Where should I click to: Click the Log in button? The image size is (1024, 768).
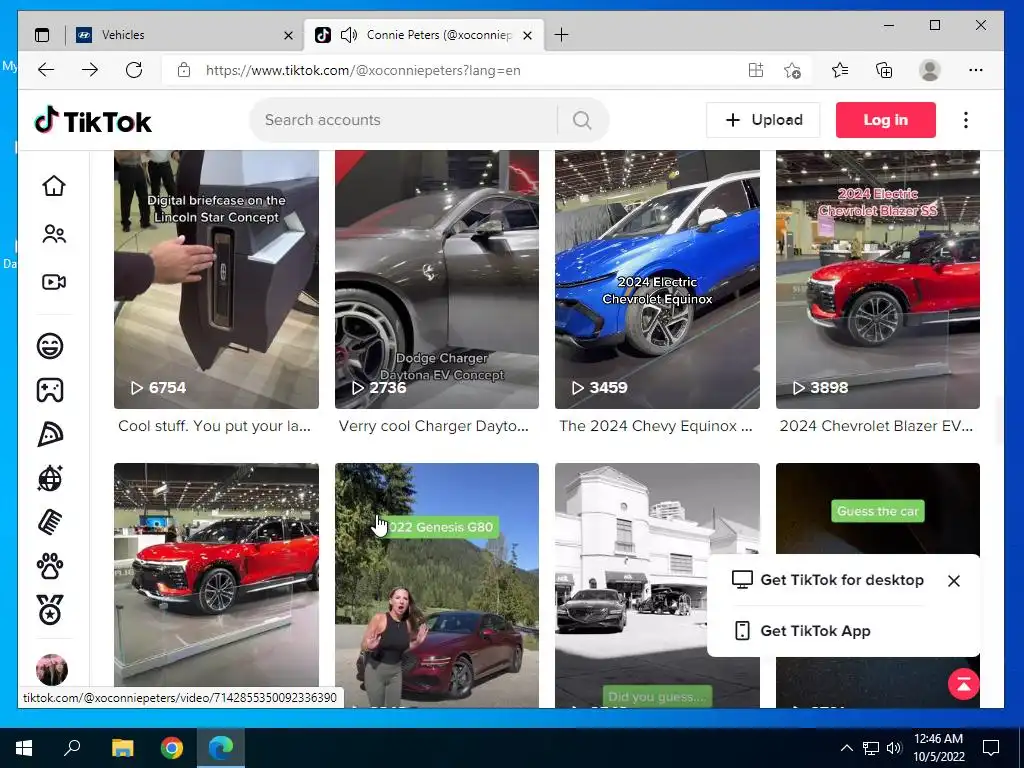(x=886, y=120)
